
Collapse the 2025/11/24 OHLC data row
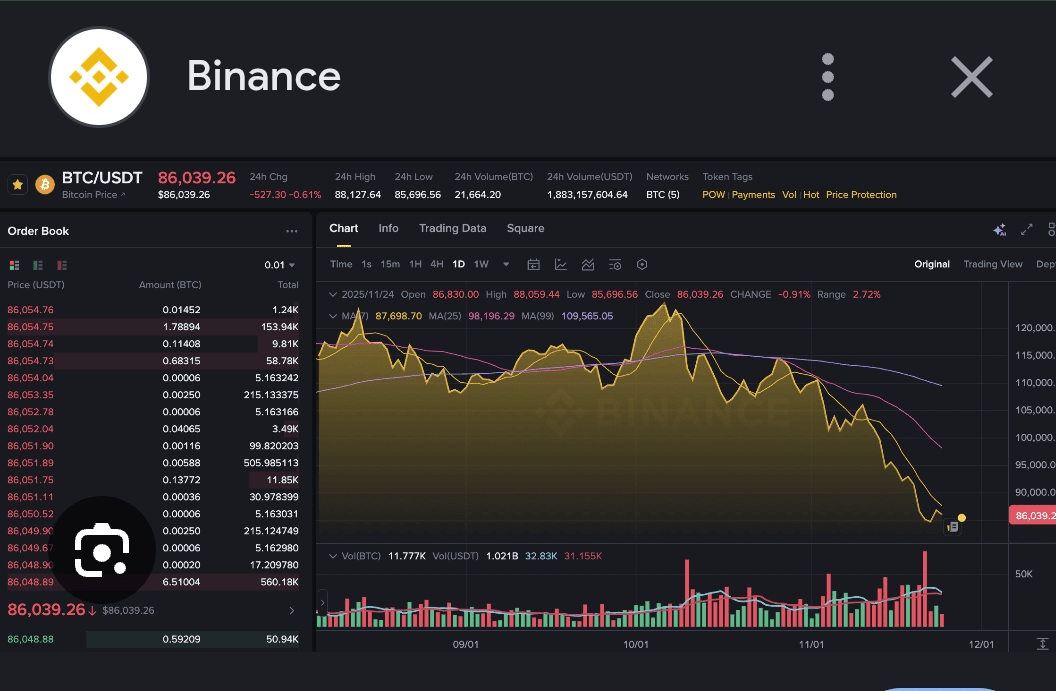tap(333, 294)
